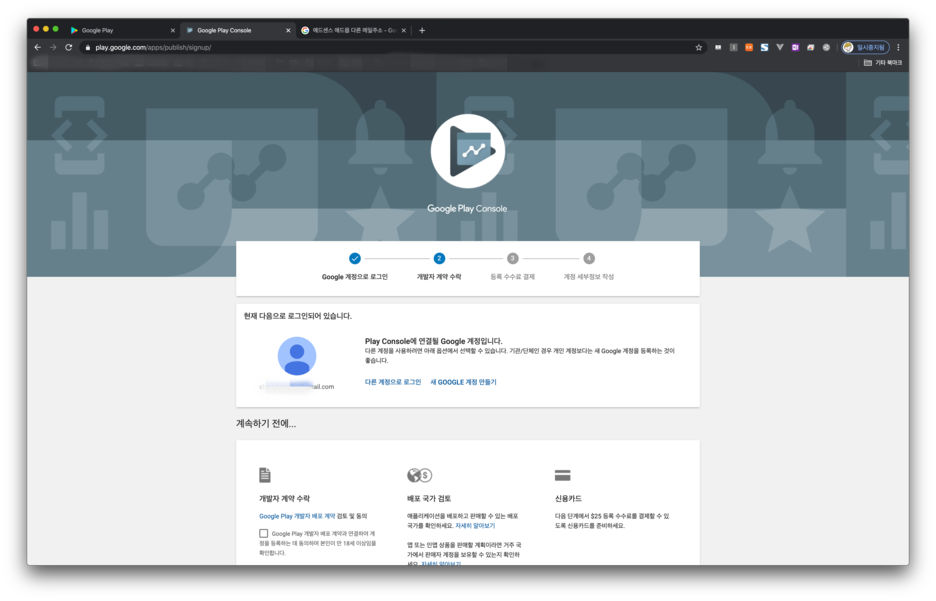Open the 기타 북마크 bookmarks folder
Image resolution: width=936 pixels, height=601 pixels.
883,62
